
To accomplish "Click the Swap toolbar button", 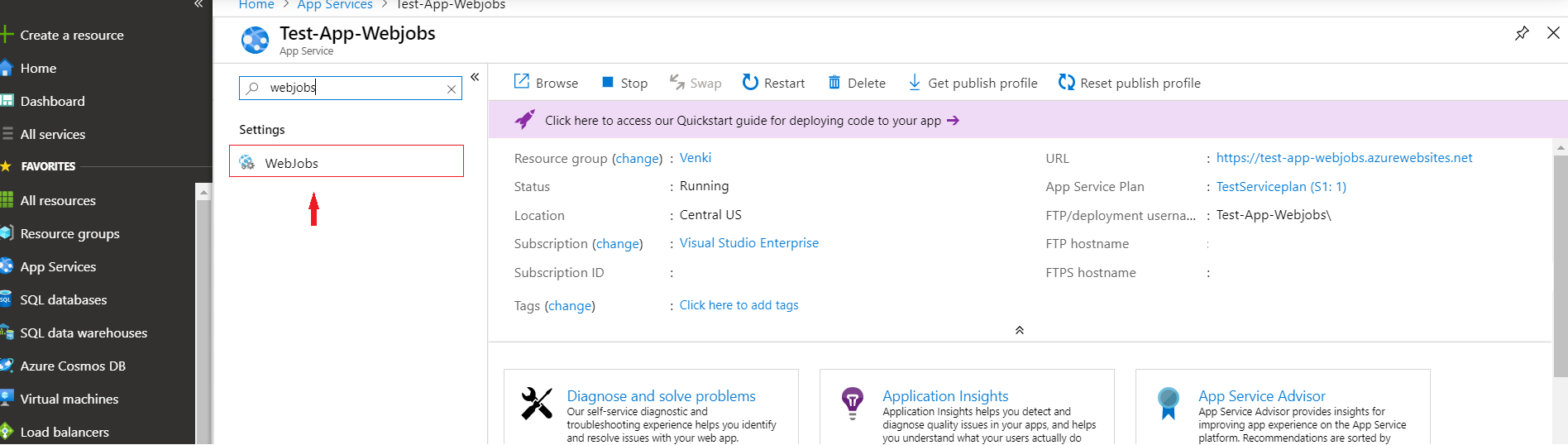I will point(696,83).
